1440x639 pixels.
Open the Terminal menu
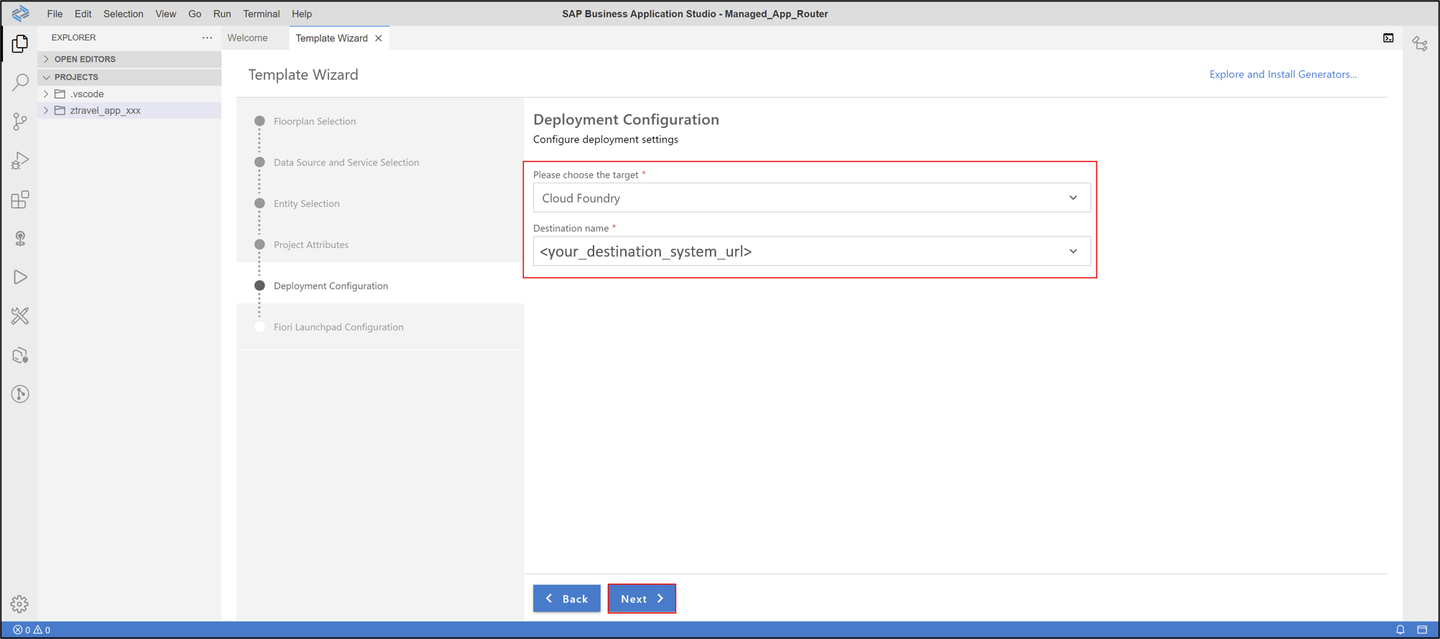click(262, 14)
